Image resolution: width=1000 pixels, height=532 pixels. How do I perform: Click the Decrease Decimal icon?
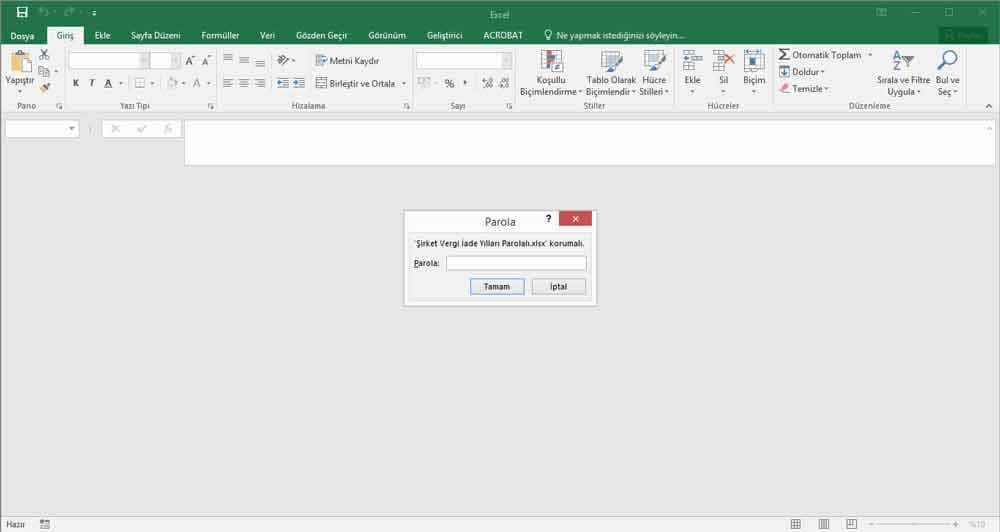(504, 83)
